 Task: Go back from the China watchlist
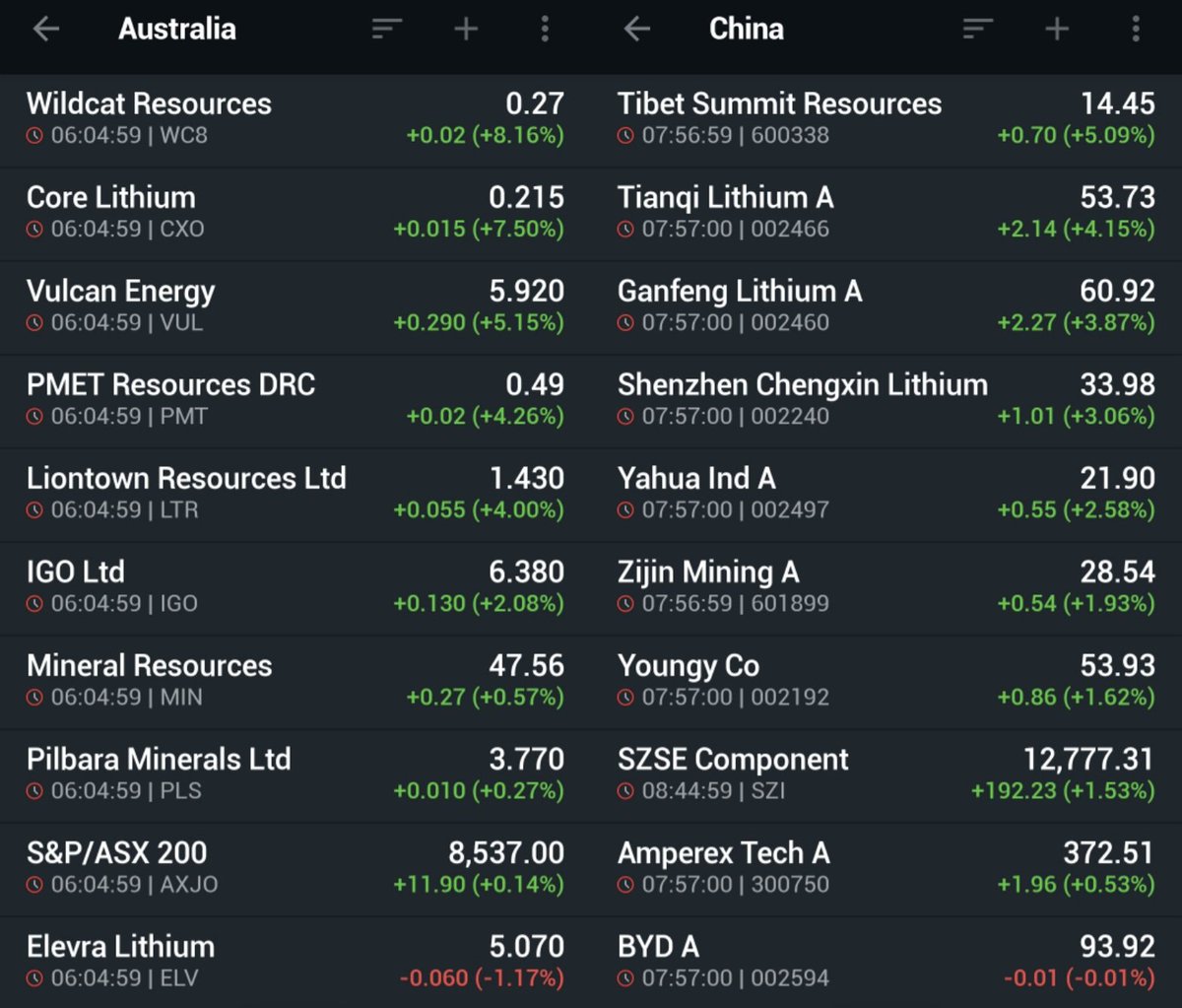point(637,29)
